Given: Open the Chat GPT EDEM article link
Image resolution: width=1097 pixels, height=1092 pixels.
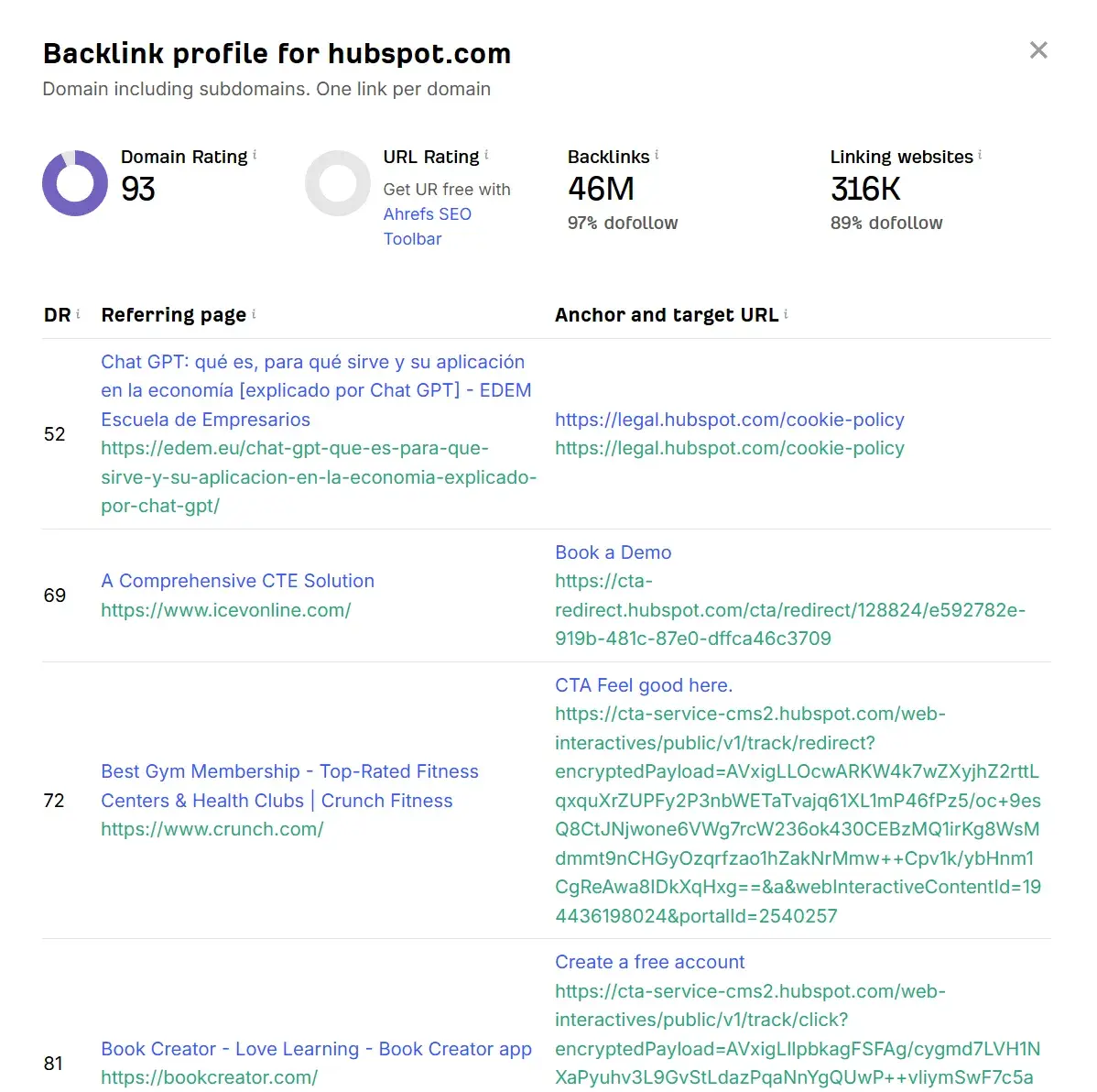Looking at the screenshot, I should click(316, 389).
